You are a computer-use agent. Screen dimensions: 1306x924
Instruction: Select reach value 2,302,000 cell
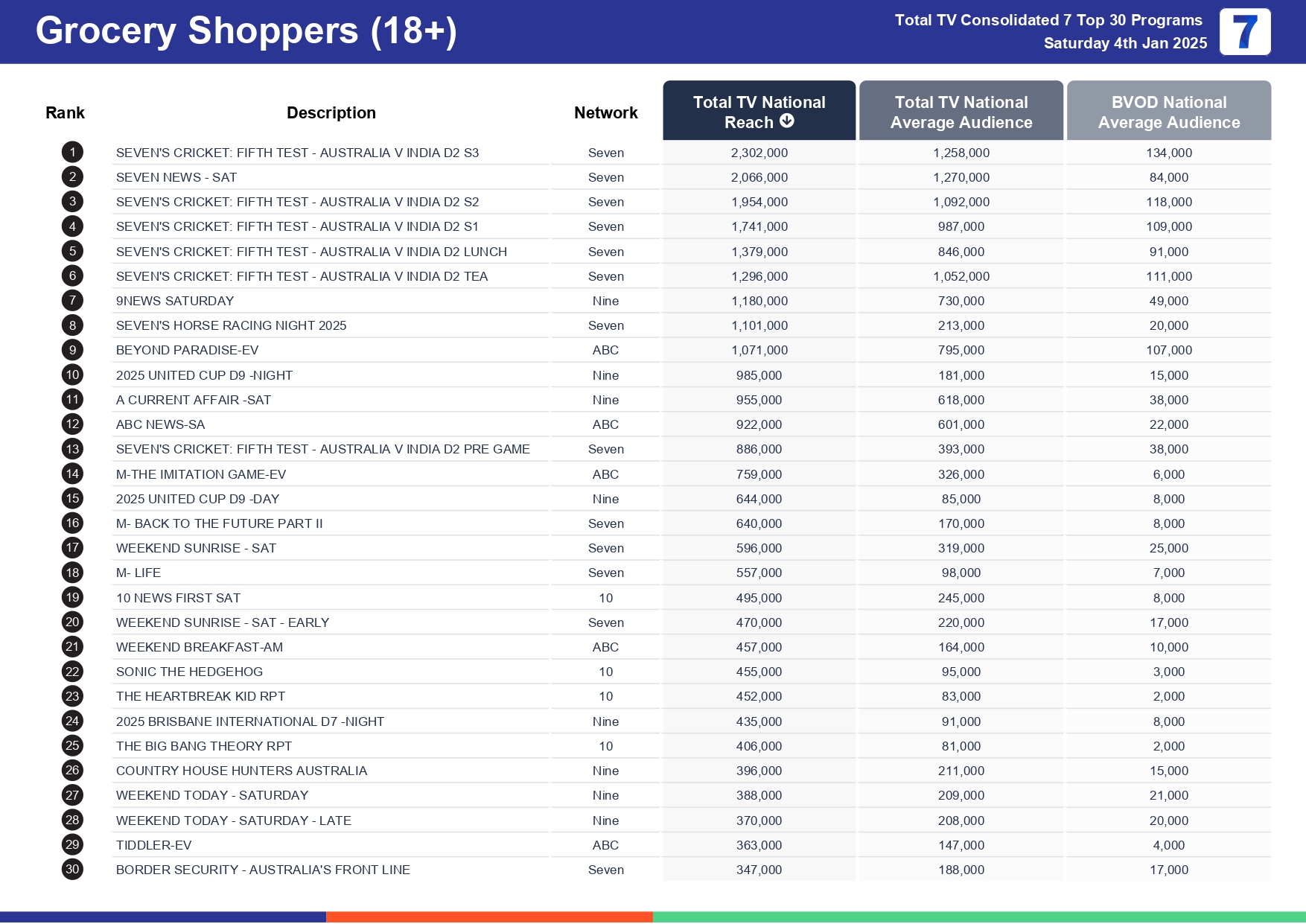[759, 153]
